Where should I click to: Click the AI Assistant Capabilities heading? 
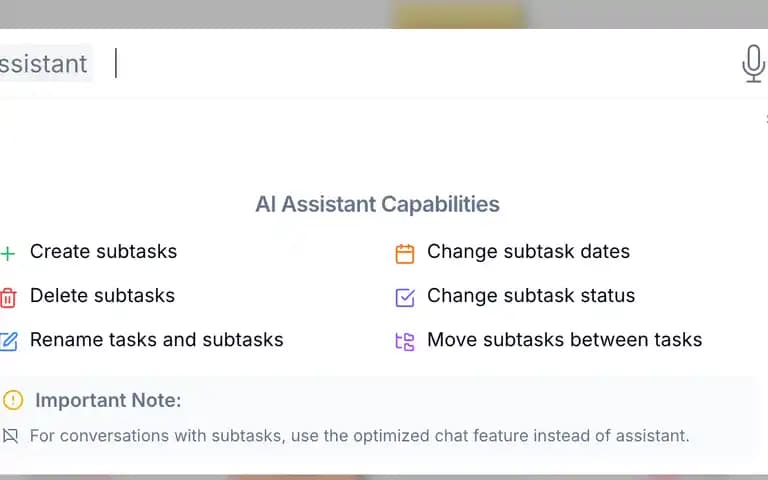pyautogui.click(x=377, y=204)
